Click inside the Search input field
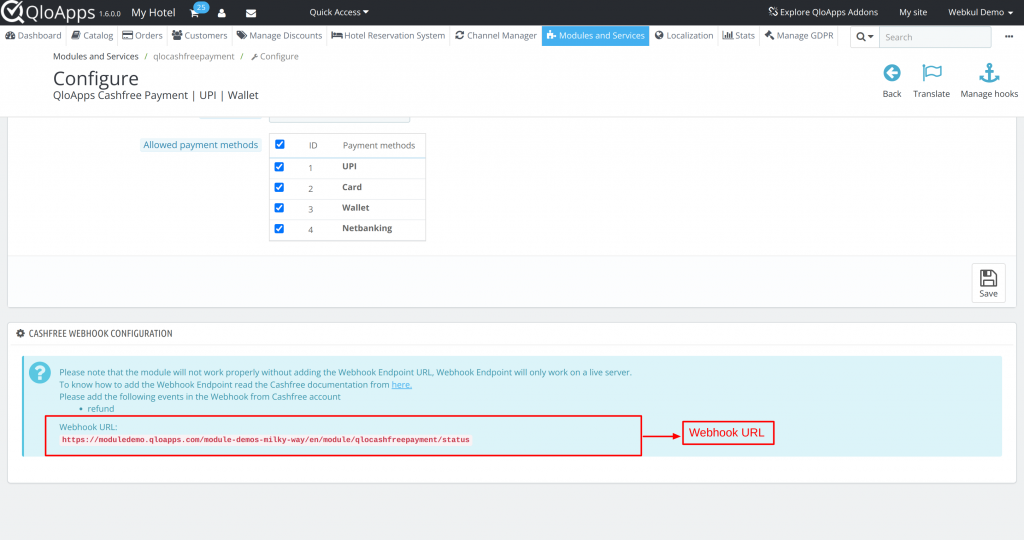 (x=935, y=37)
